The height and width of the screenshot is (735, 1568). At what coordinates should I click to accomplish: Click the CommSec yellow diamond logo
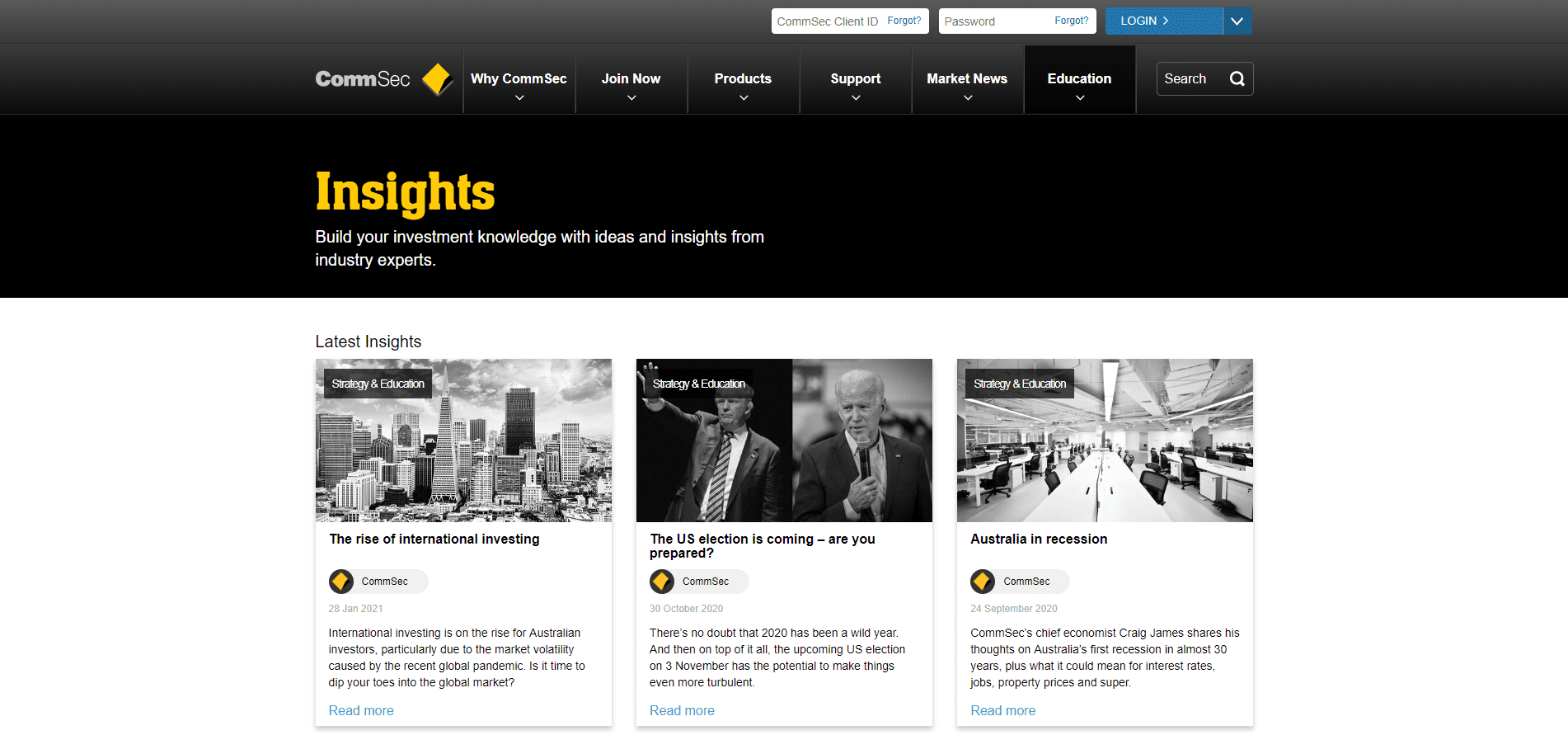[x=437, y=79]
